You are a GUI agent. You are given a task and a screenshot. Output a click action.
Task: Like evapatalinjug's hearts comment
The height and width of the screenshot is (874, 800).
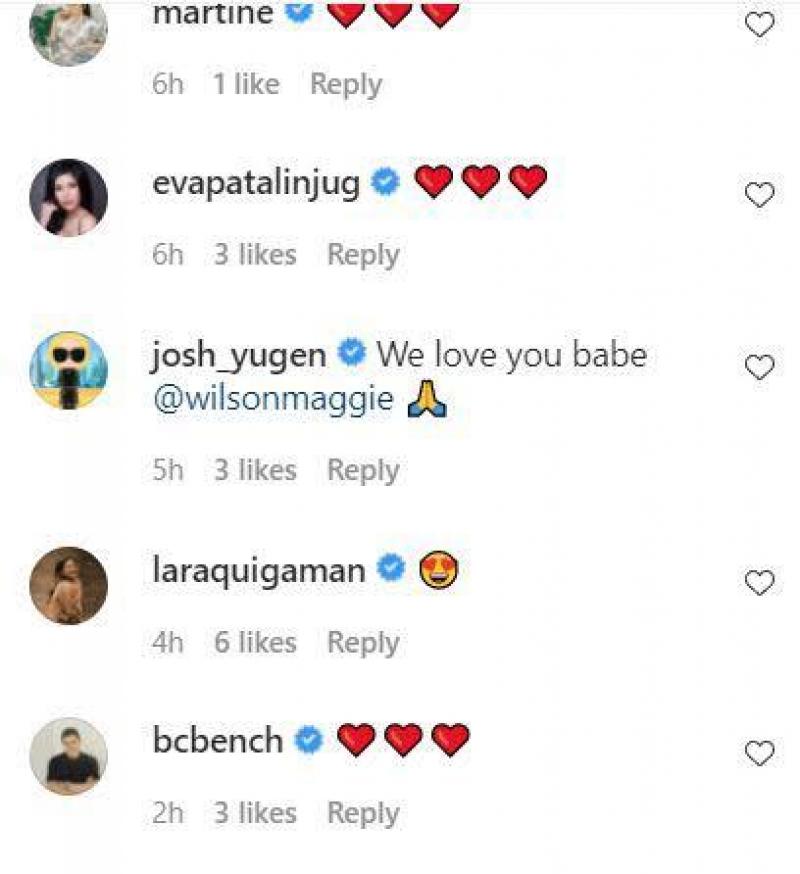pos(760,195)
